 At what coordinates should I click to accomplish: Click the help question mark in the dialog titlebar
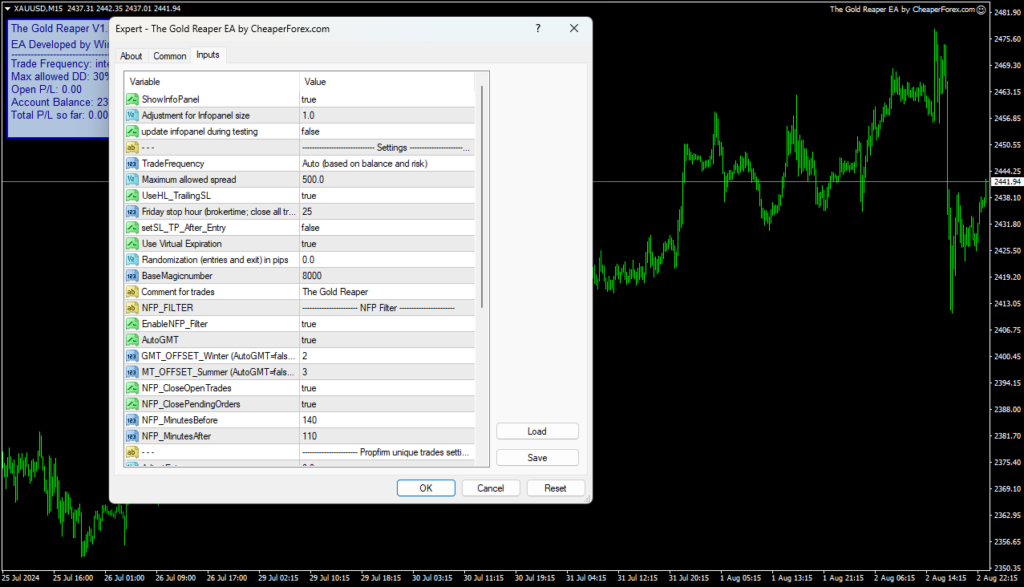[537, 29]
